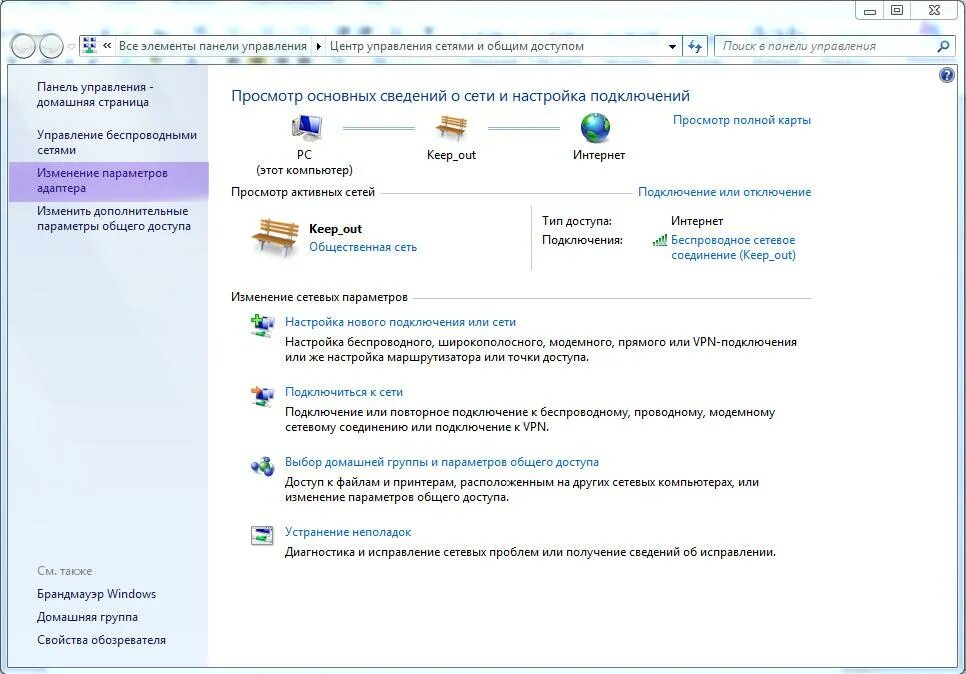Click the 'PC (этот компьютер)' label

point(304,162)
